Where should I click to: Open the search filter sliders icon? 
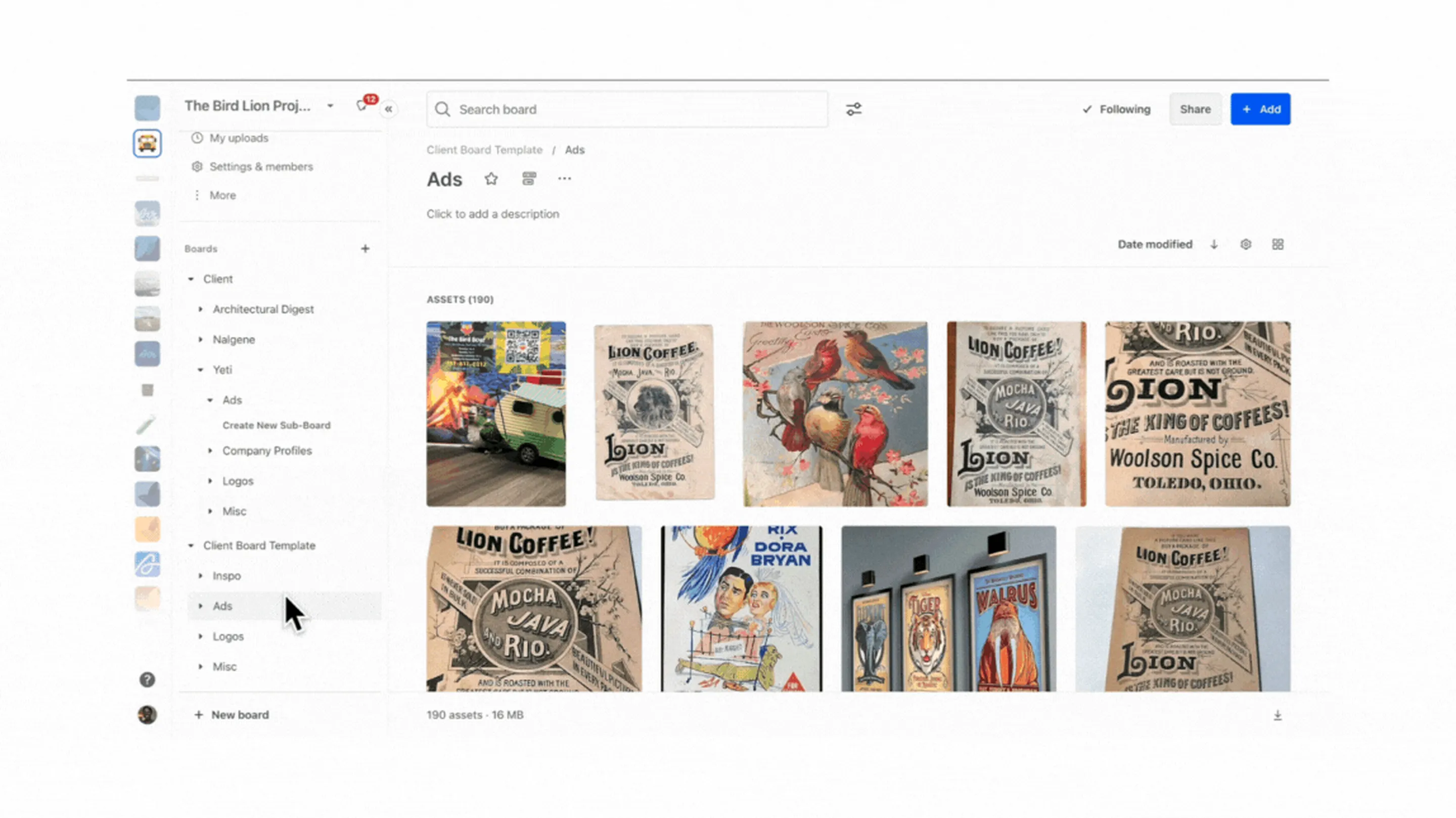(853, 109)
